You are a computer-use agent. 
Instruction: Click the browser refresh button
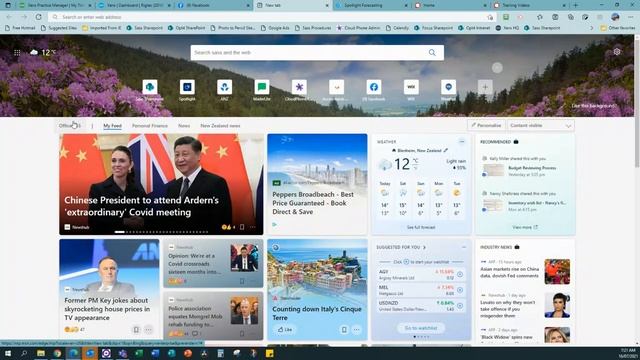point(38,17)
